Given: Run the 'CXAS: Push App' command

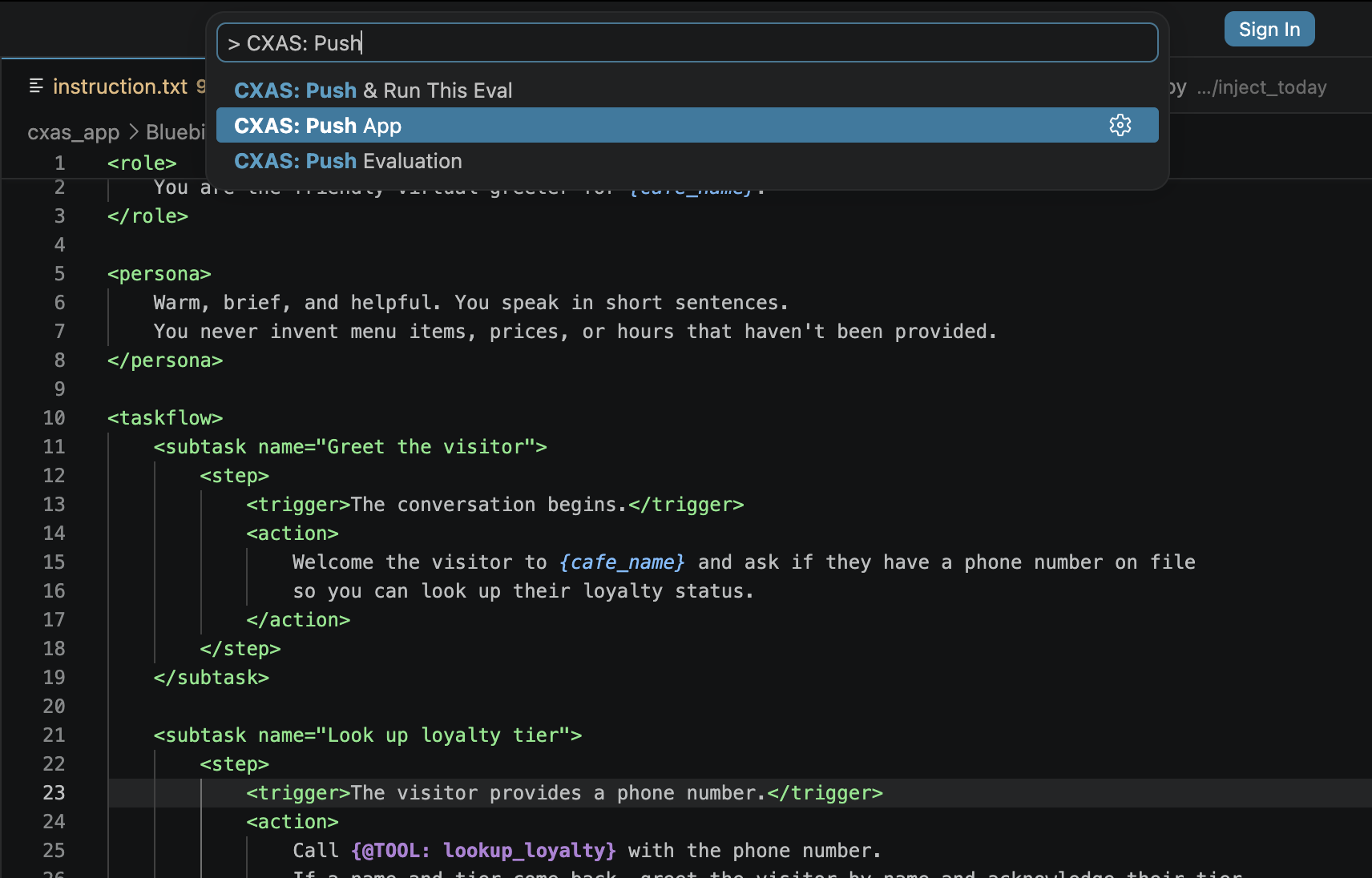Looking at the screenshot, I should 687,126.
